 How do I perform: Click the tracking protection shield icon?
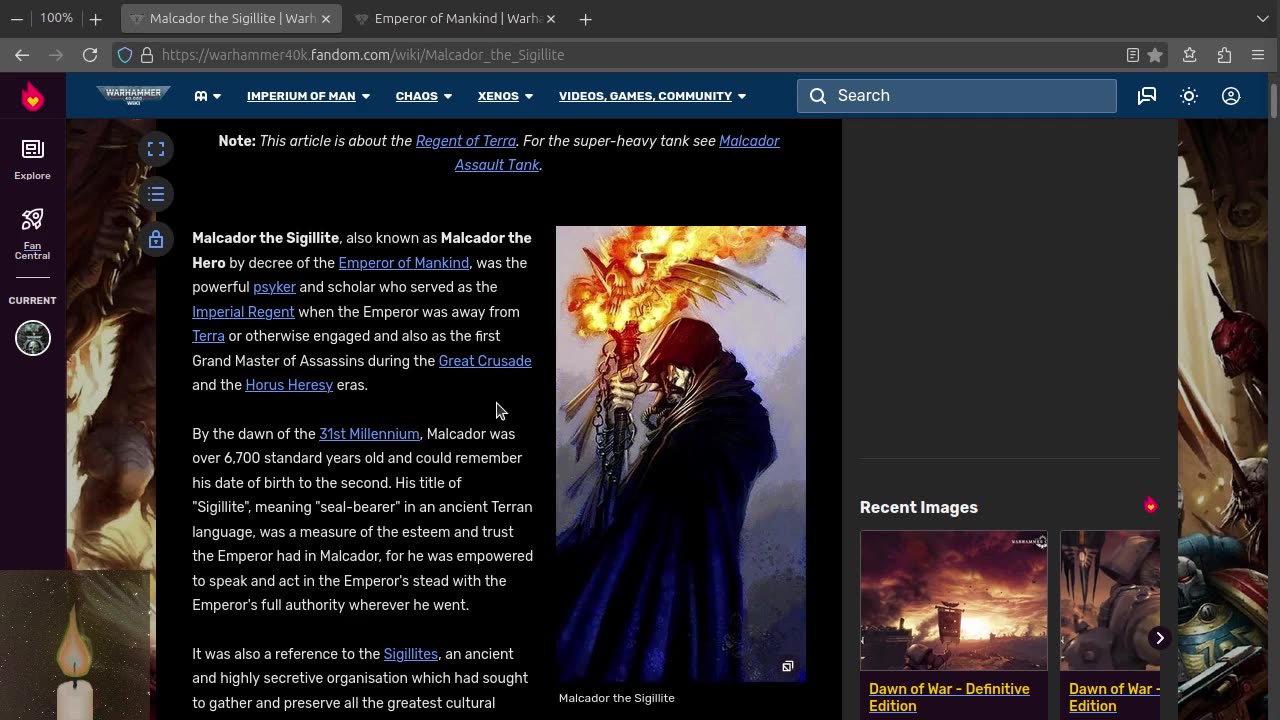click(125, 55)
